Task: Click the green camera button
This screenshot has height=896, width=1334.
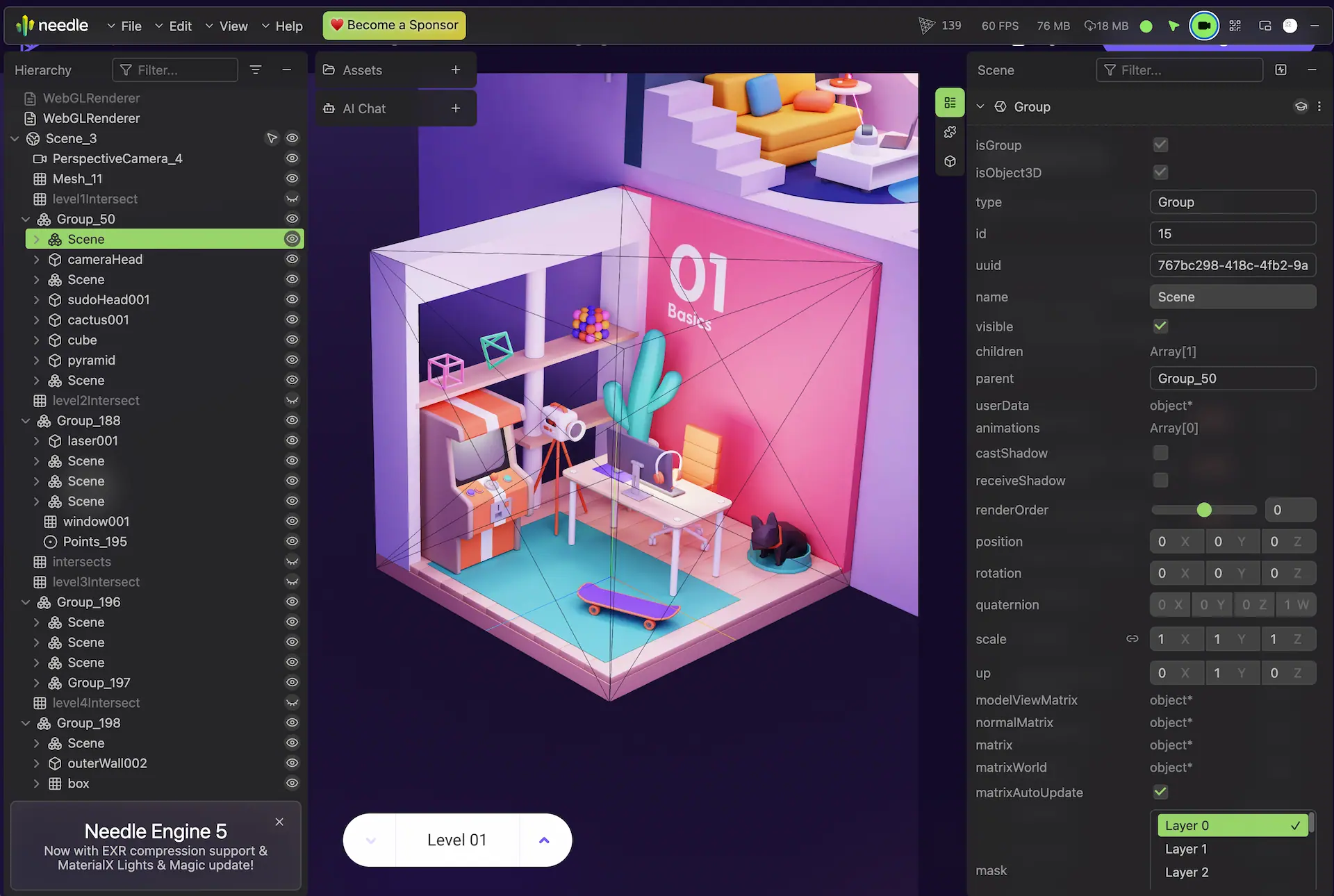Action: 1204,26
